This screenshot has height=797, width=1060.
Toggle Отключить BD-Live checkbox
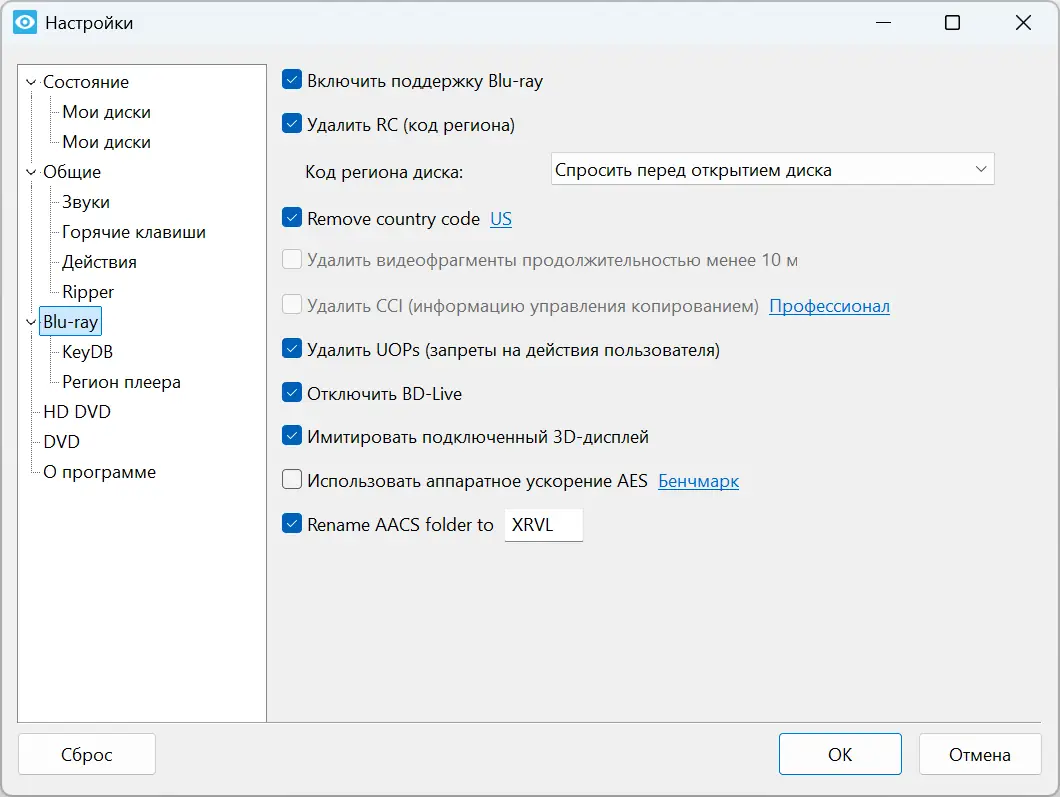tap(292, 393)
